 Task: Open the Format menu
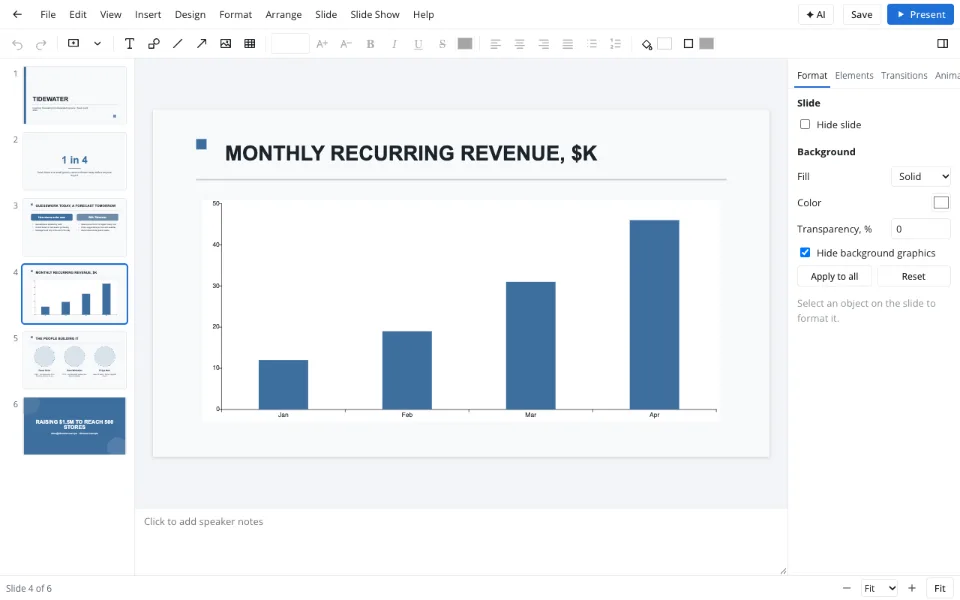pyautogui.click(x=236, y=14)
